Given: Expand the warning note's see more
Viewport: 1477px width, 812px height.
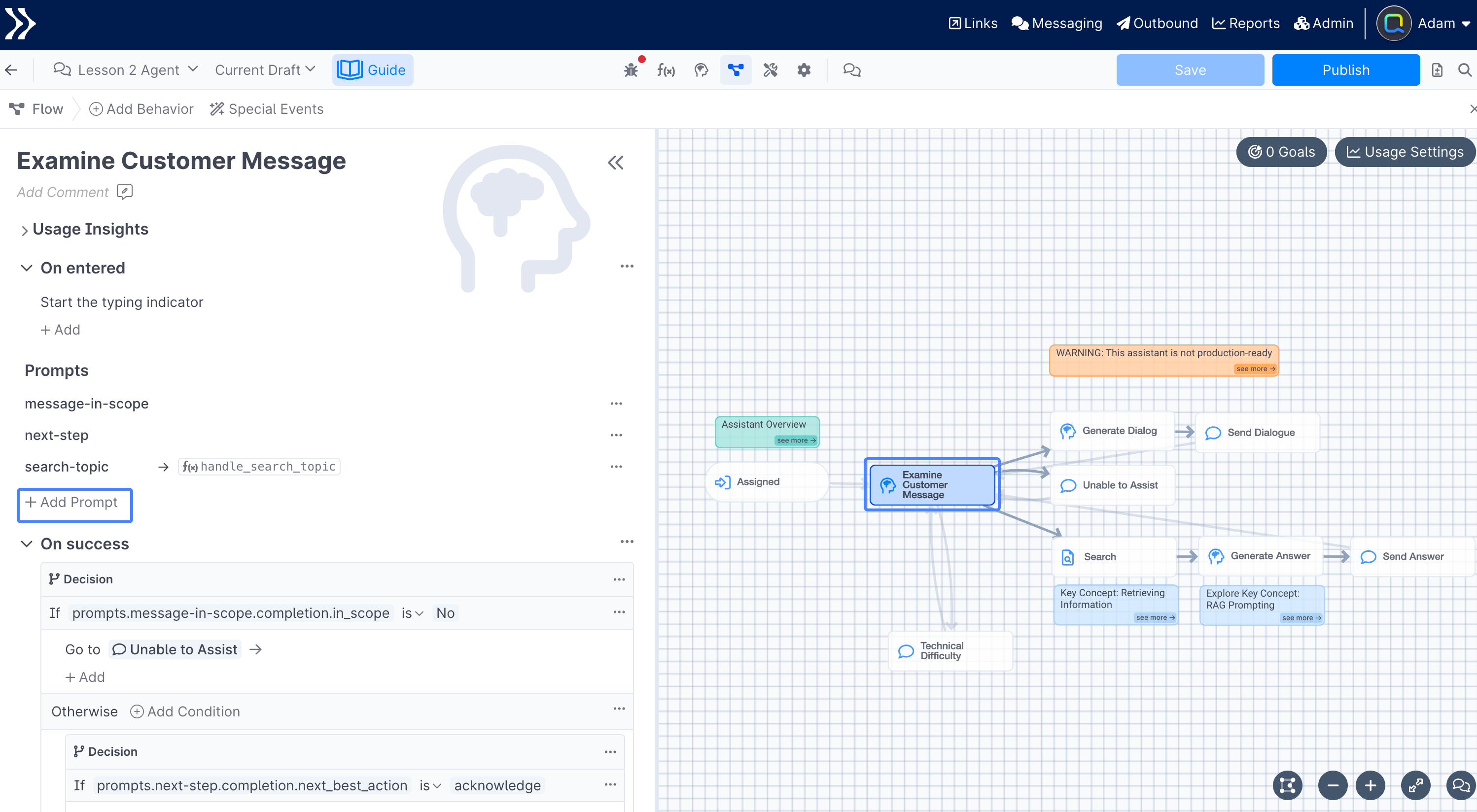Looking at the screenshot, I should pos(1255,369).
